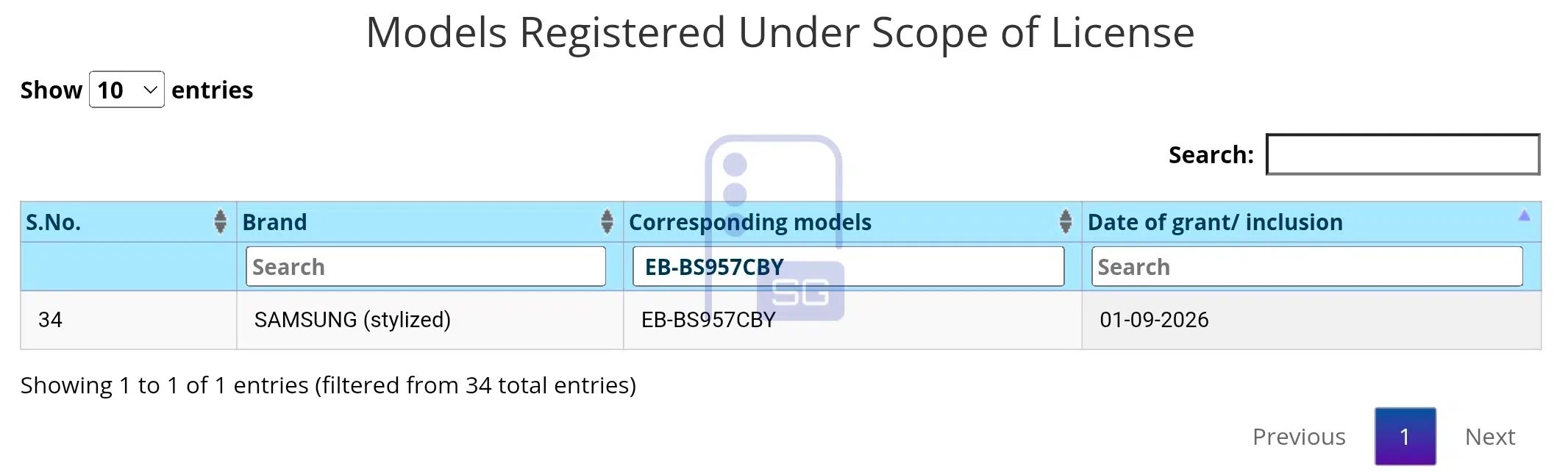The height and width of the screenshot is (472, 1568).
Task: Click the SG phone watermark logo
Action: 774,228
